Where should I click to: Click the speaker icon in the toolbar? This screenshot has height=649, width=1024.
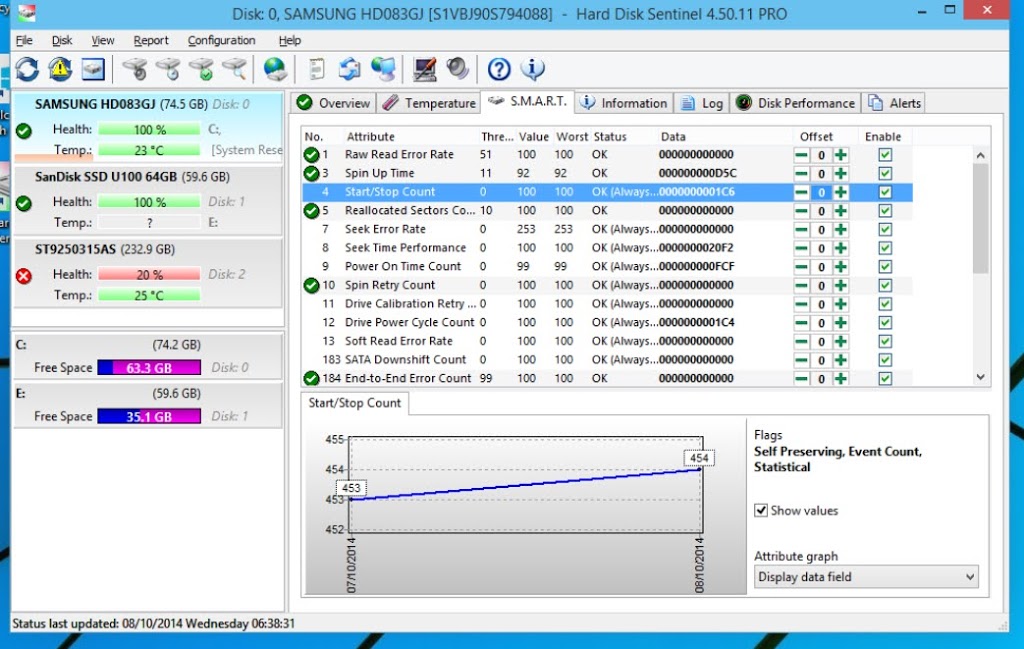click(x=458, y=69)
